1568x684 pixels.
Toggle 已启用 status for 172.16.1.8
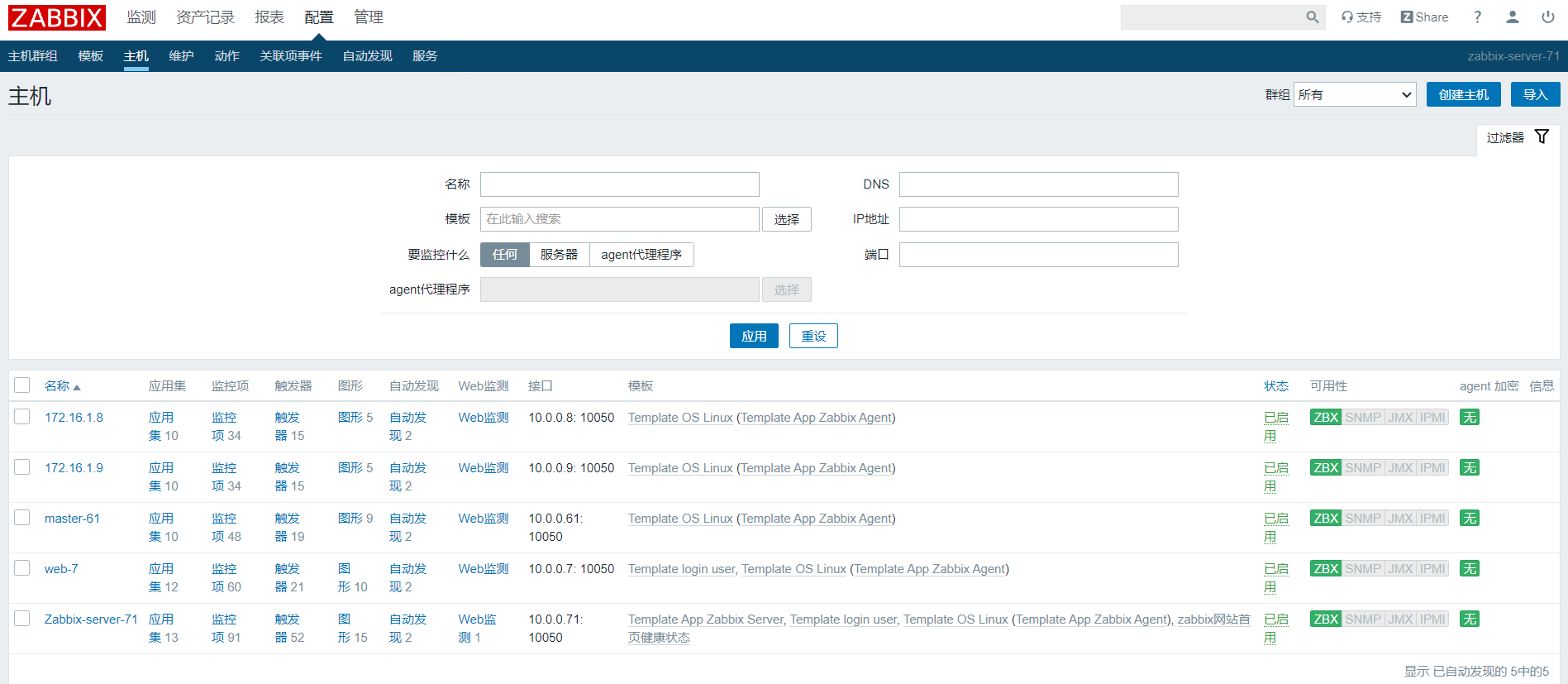click(x=1276, y=427)
